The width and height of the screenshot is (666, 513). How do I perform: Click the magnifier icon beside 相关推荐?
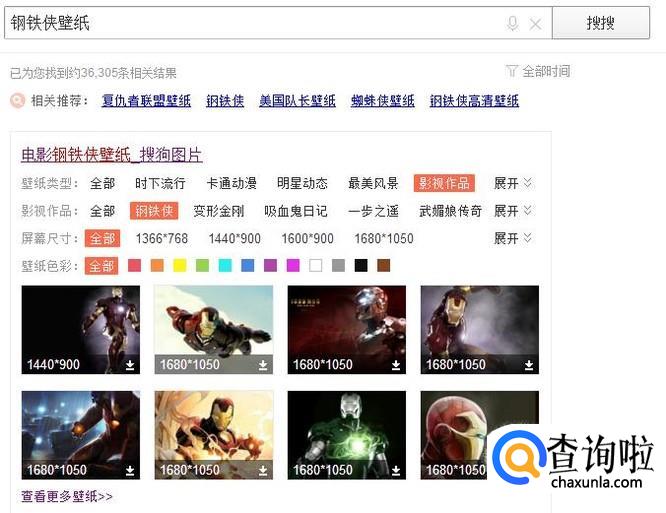(x=17, y=101)
